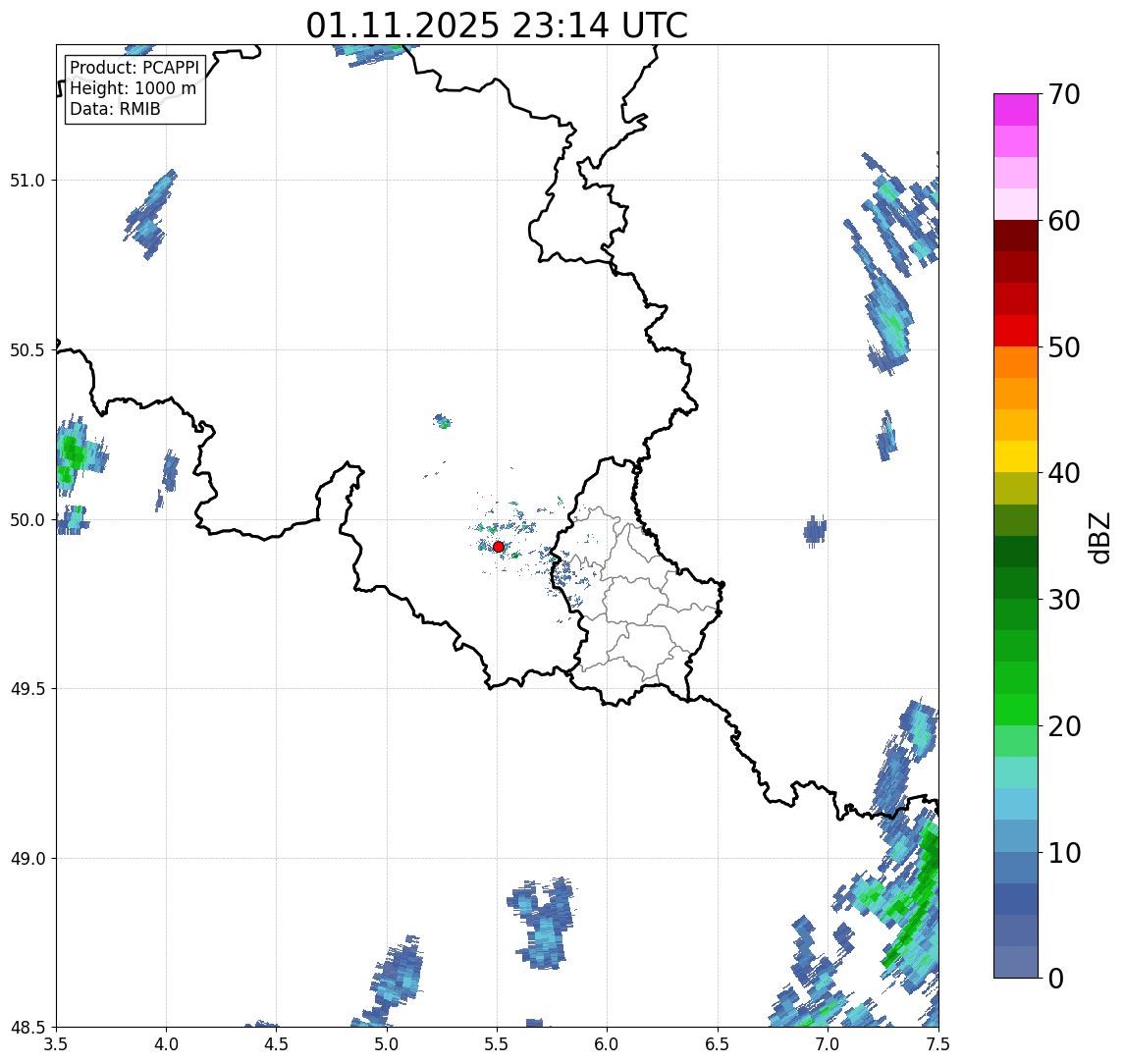Click colorbar tick label 30
The width and height of the screenshot is (1124, 1064).
tap(1064, 600)
